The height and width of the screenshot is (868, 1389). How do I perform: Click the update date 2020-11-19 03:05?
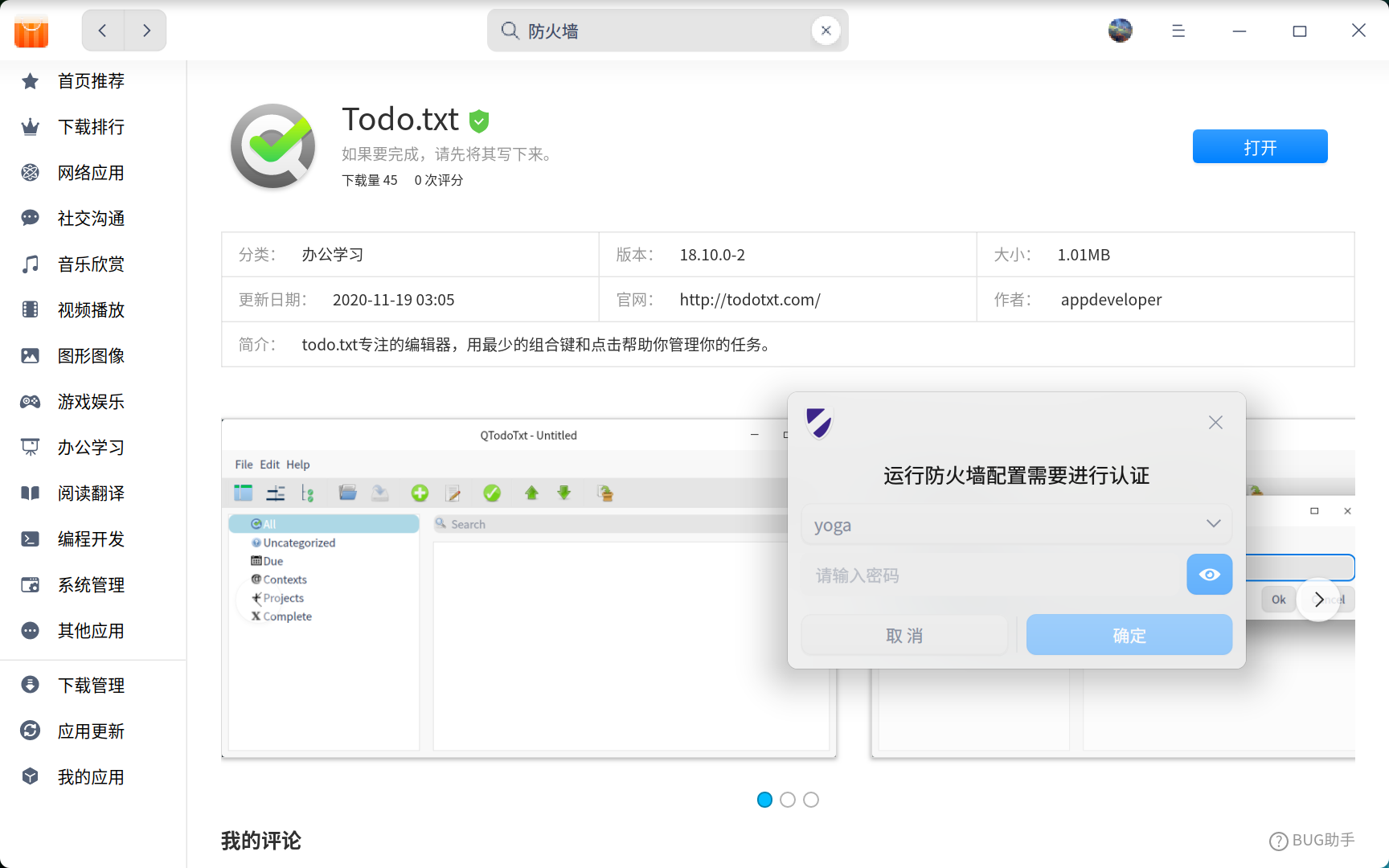(x=393, y=300)
